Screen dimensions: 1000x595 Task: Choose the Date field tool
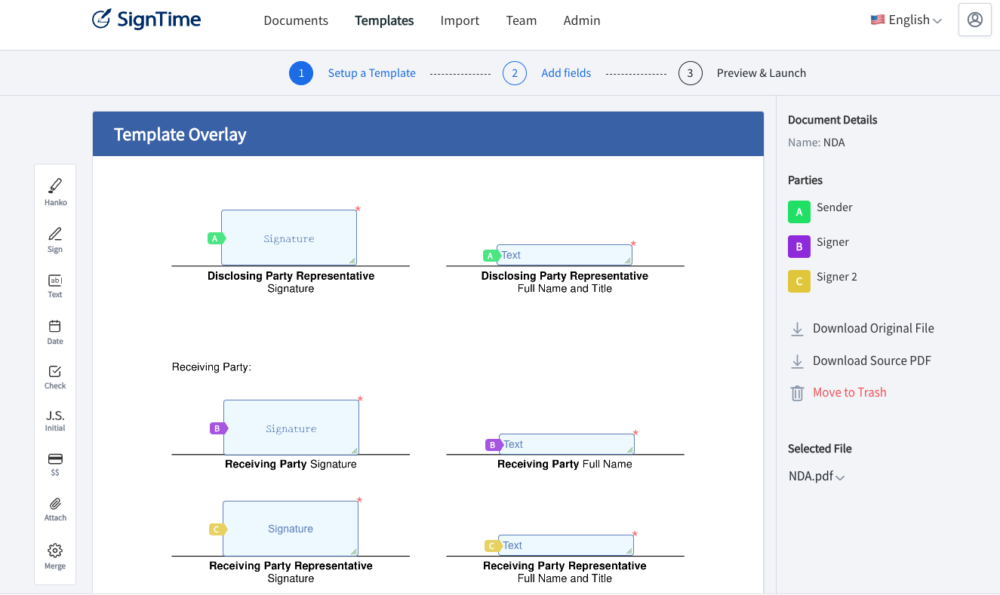pos(55,331)
